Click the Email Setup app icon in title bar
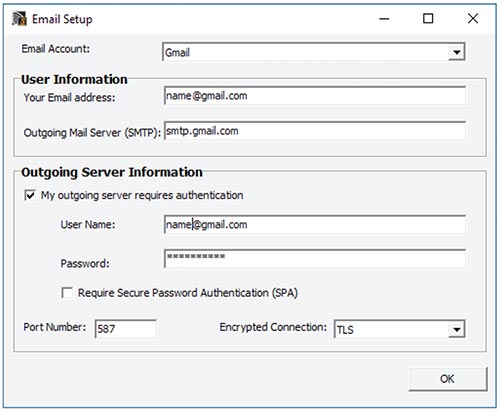500x412 pixels. 19,19
